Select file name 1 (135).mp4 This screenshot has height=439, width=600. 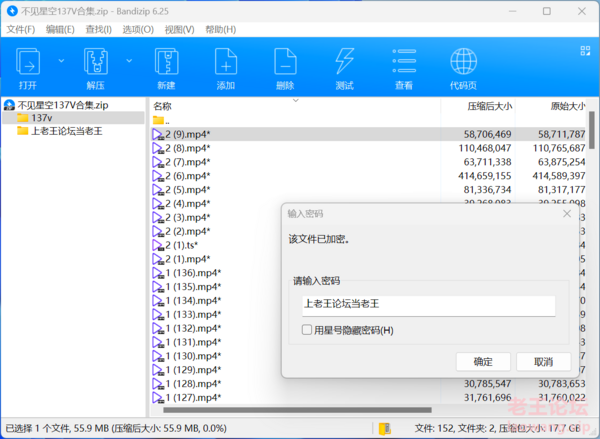(x=193, y=287)
